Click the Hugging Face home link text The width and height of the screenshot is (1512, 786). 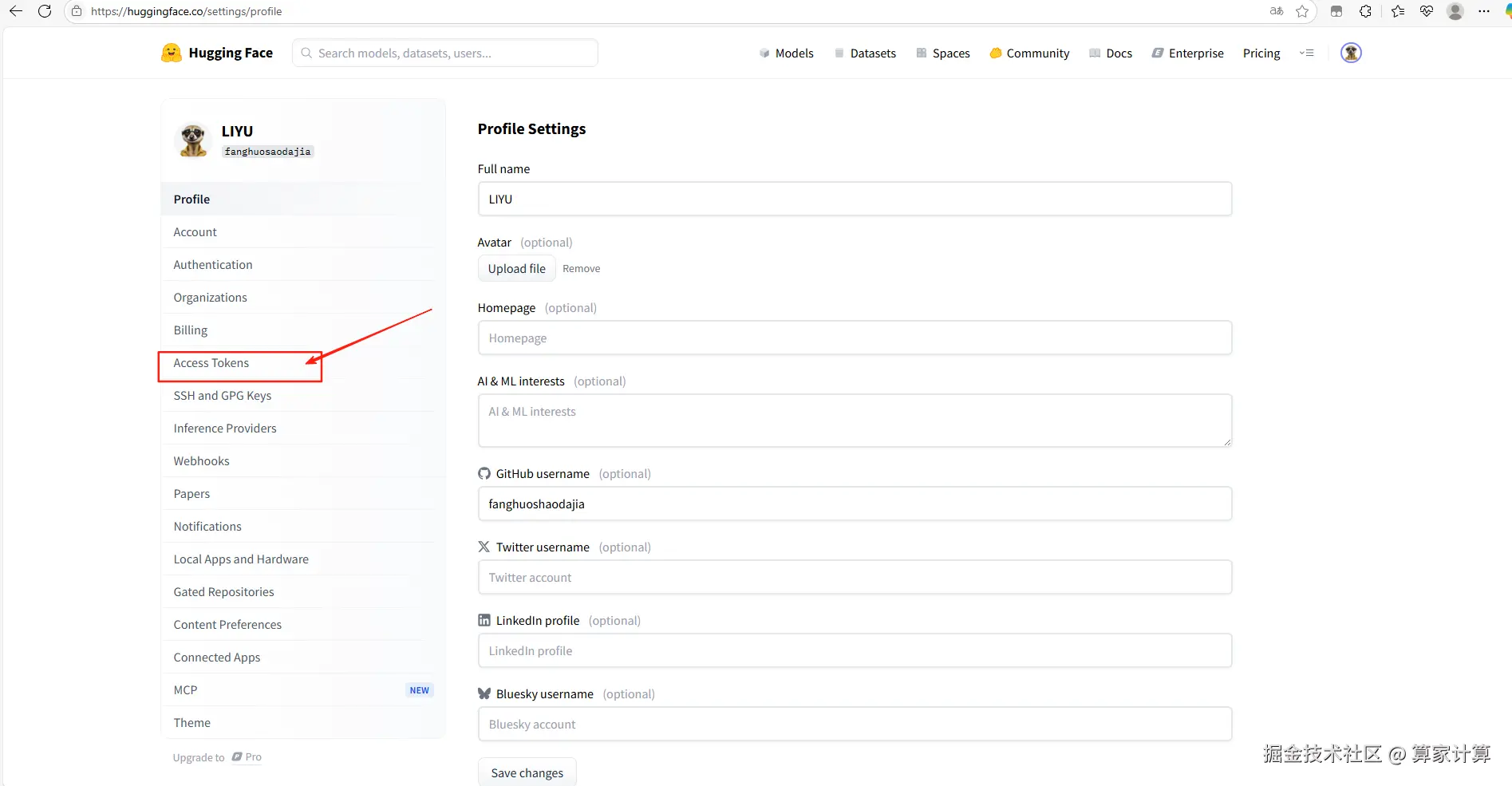[x=231, y=53]
